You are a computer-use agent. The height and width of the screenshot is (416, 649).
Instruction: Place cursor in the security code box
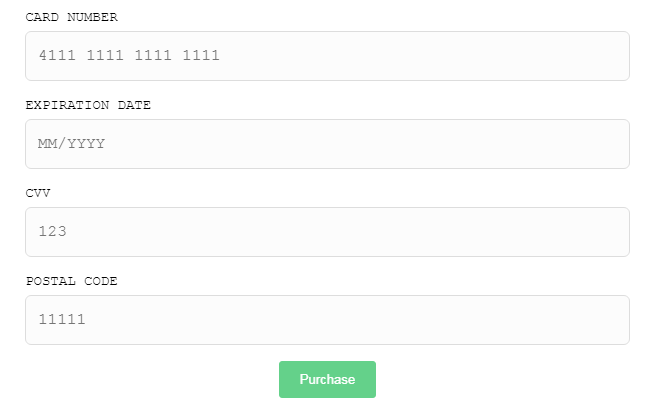[327, 232]
